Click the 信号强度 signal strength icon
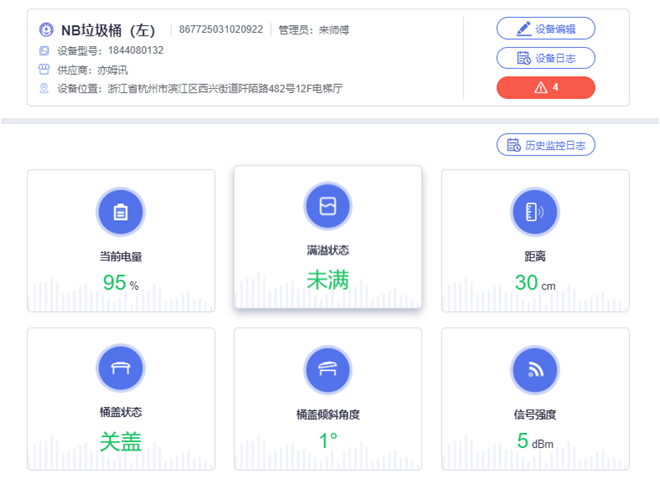Viewport: 660px width, 485px height. tap(535, 369)
